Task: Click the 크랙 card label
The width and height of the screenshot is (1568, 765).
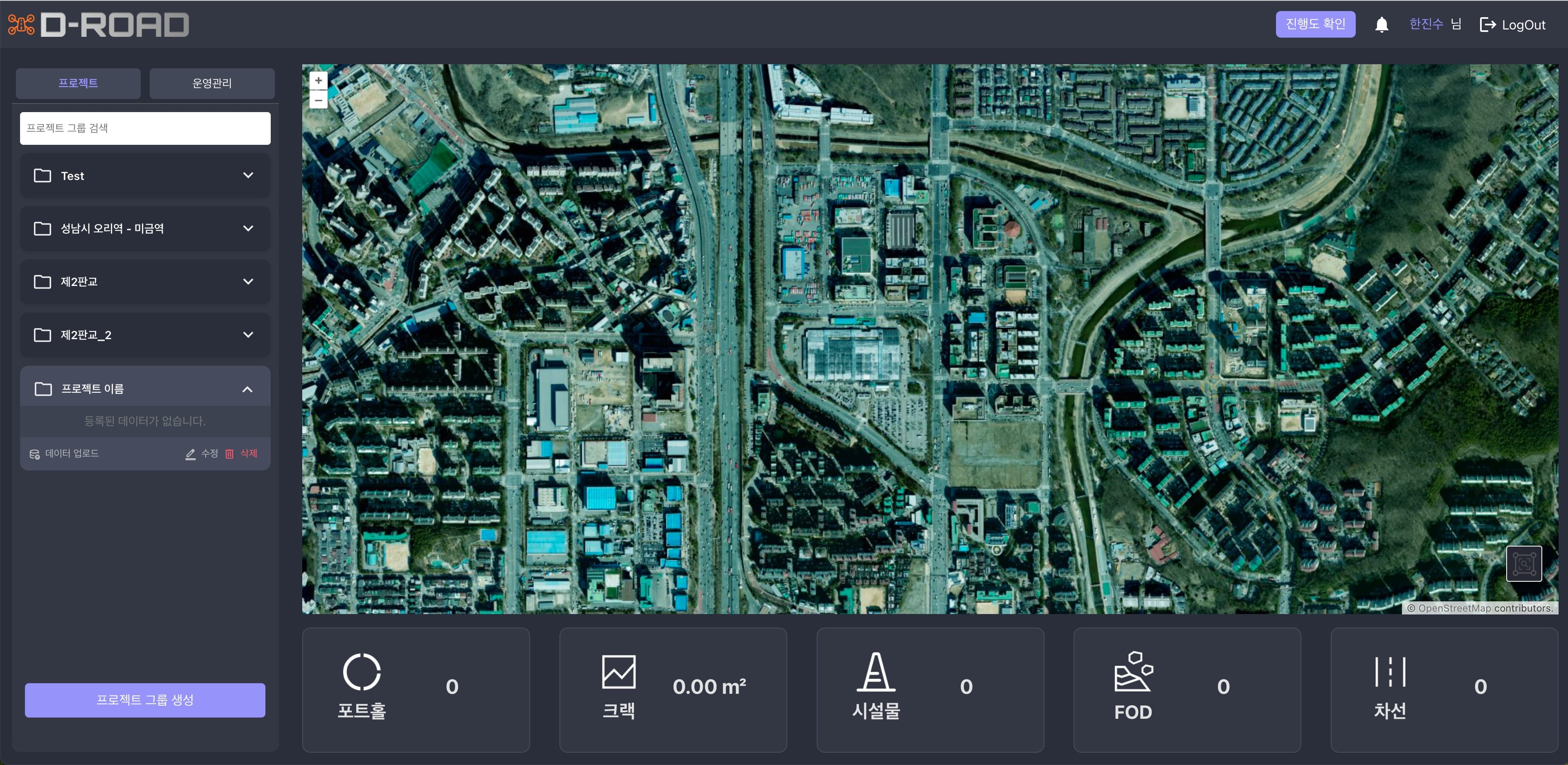Action: pos(618,711)
